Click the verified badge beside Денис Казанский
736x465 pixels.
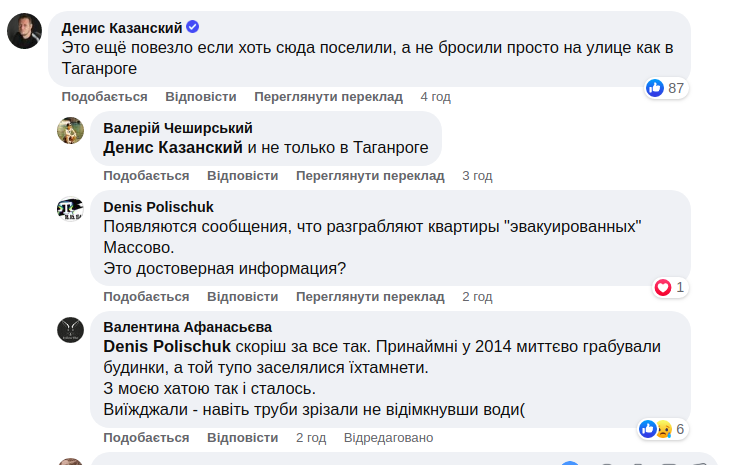(193, 27)
